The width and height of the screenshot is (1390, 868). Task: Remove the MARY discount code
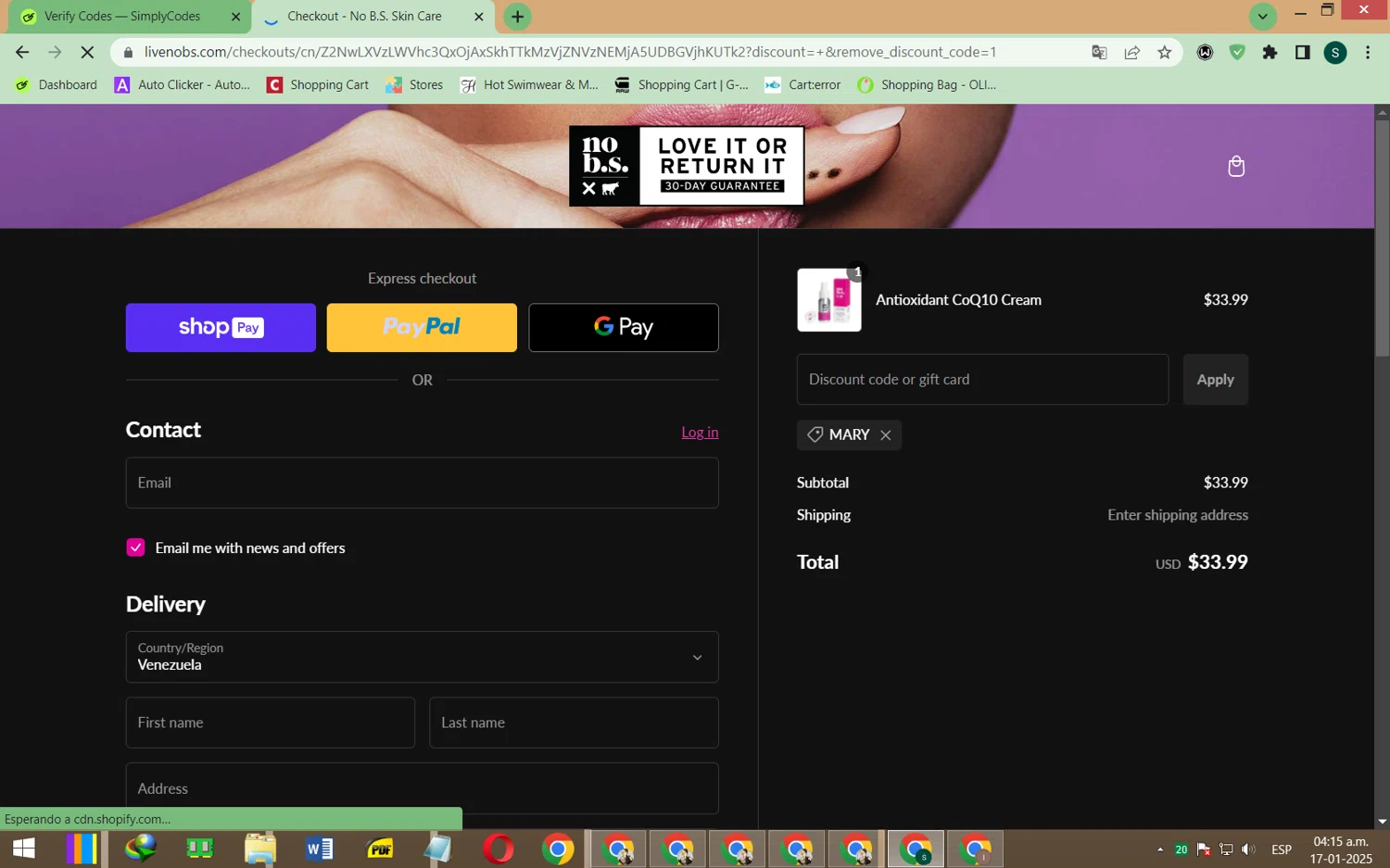point(886,435)
